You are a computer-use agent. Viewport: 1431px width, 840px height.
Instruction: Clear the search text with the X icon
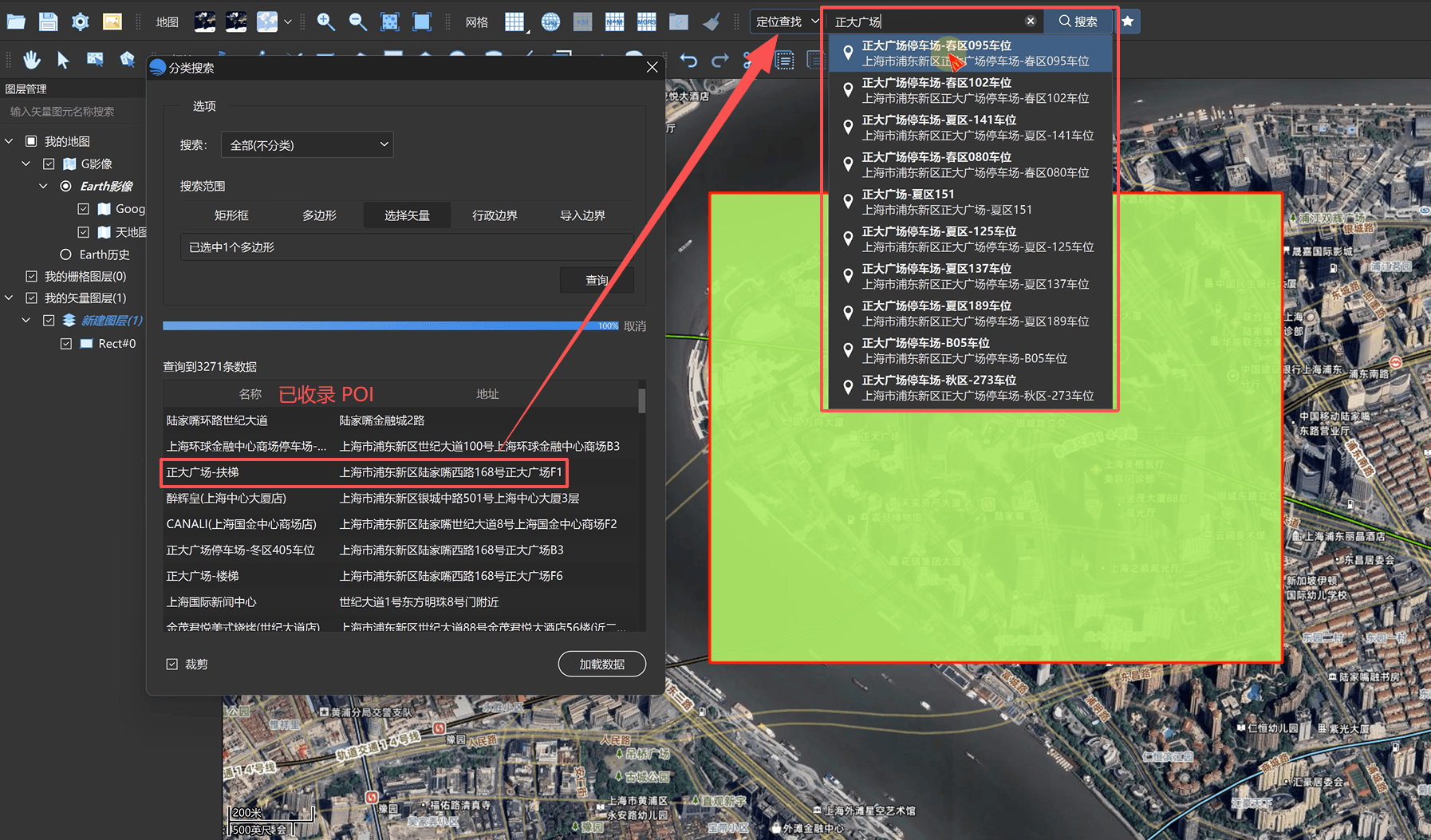(x=1031, y=22)
